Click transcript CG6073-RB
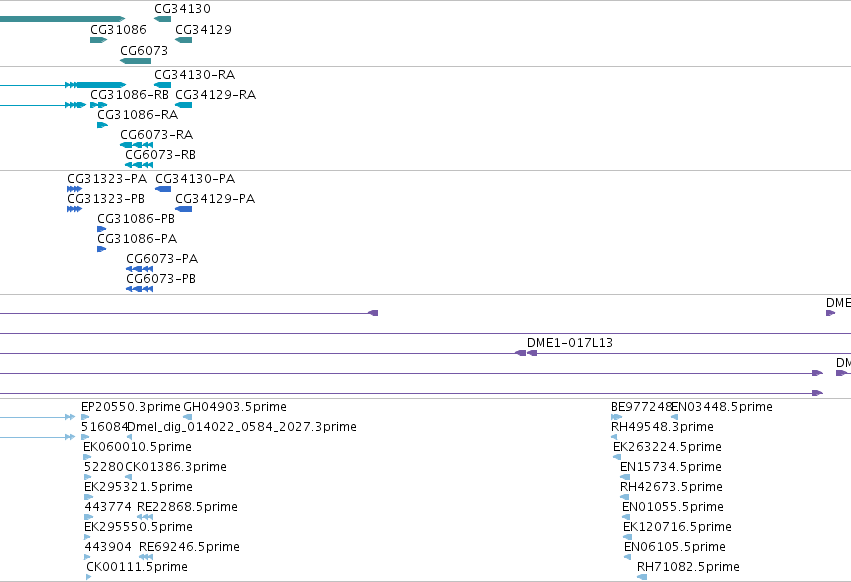The width and height of the screenshot is (851, 582). coord(139,165)
